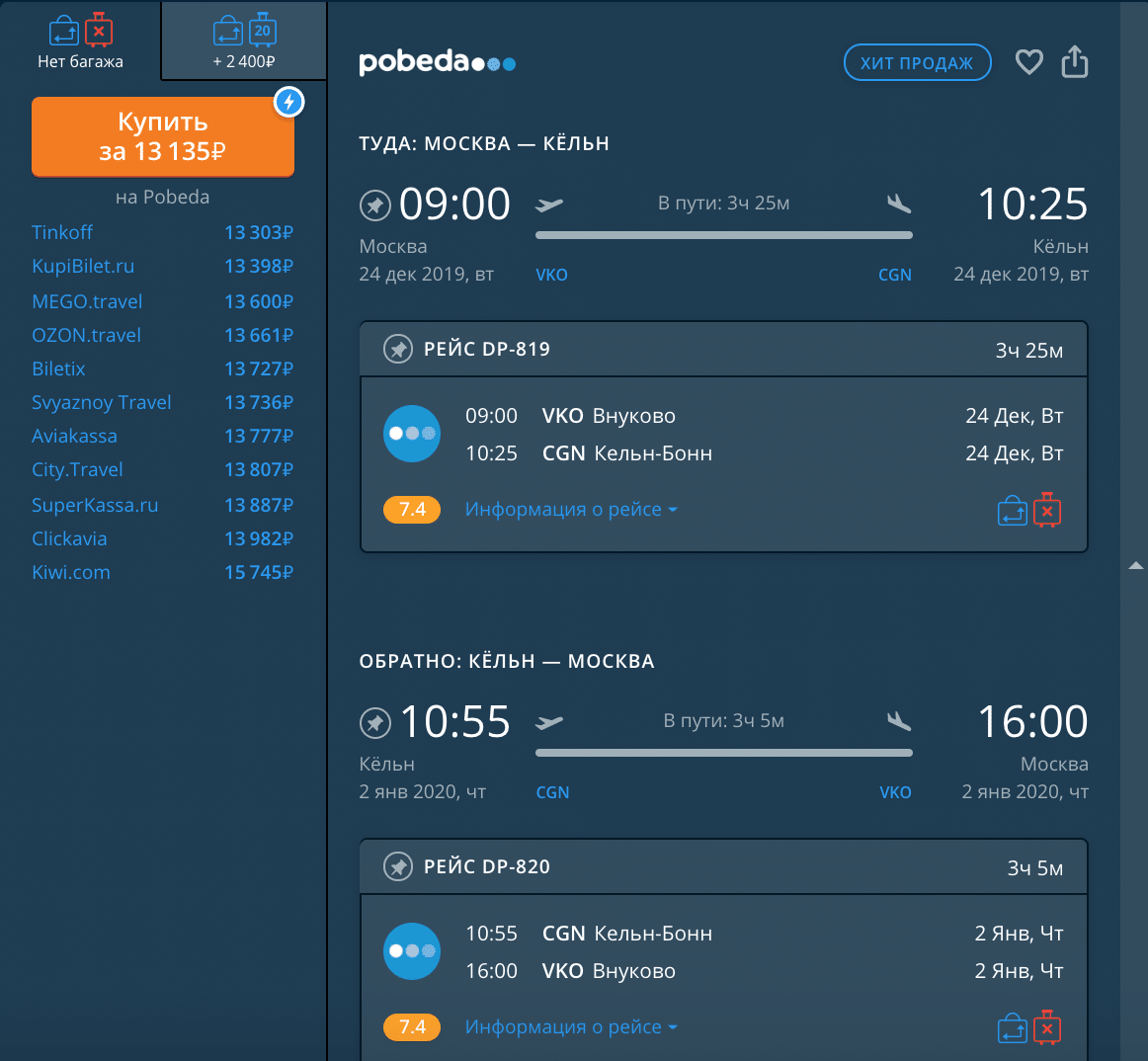Click the return landing plane icon

(x=899, y=721)
